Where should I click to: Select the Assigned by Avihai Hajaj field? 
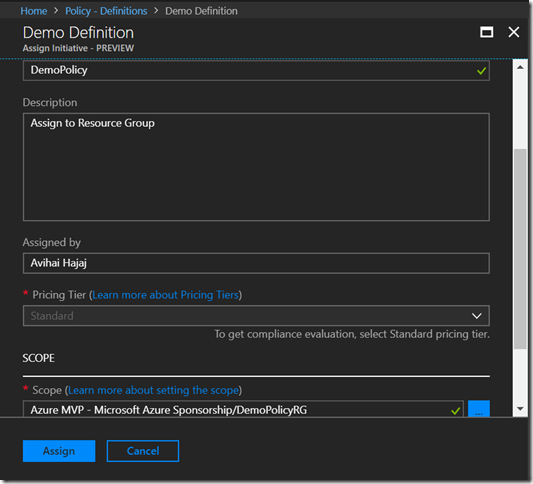pos(256,263)
